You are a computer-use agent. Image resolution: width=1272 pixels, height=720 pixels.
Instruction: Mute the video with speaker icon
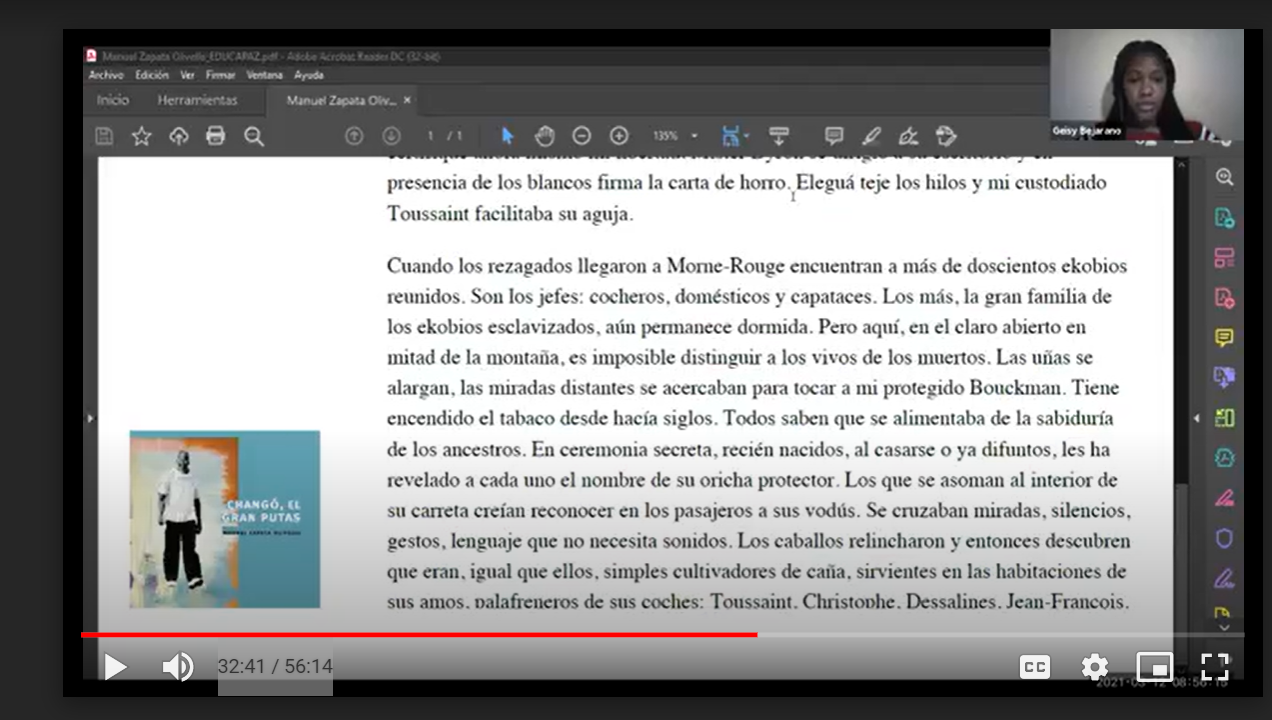pyautogui.click(x=178, y=667)
